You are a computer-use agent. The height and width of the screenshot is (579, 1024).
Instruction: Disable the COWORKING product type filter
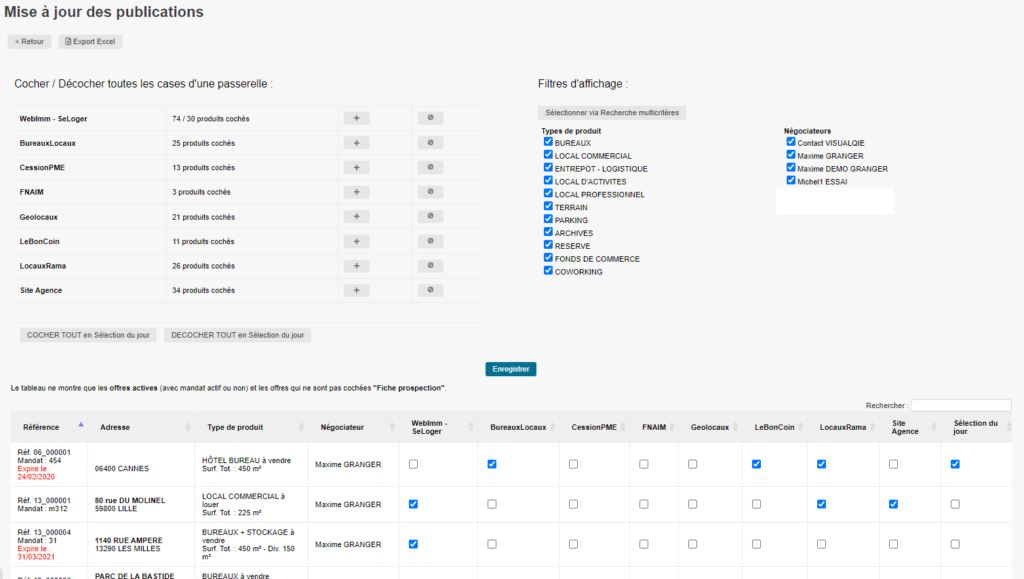pos(548,271)
